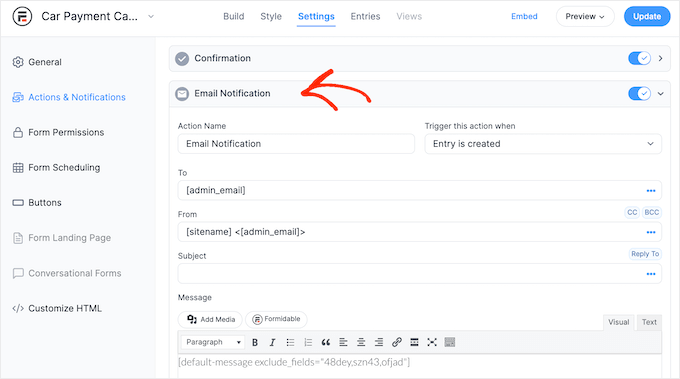This screenshot has height=379, width=680.
Task: Open Buttons settings section
Action: coord(45,203)
